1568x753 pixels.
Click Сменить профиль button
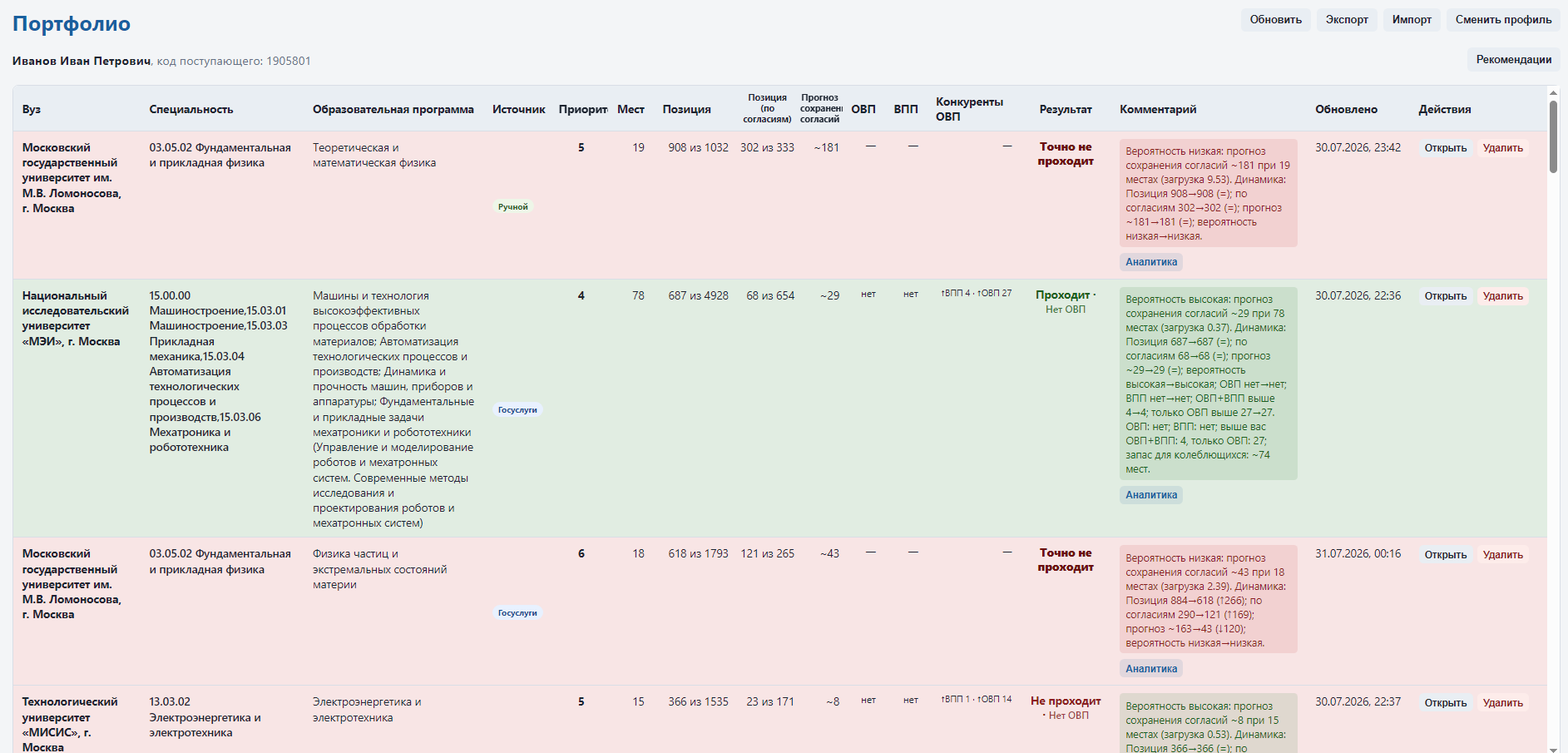click(1503, 20)
